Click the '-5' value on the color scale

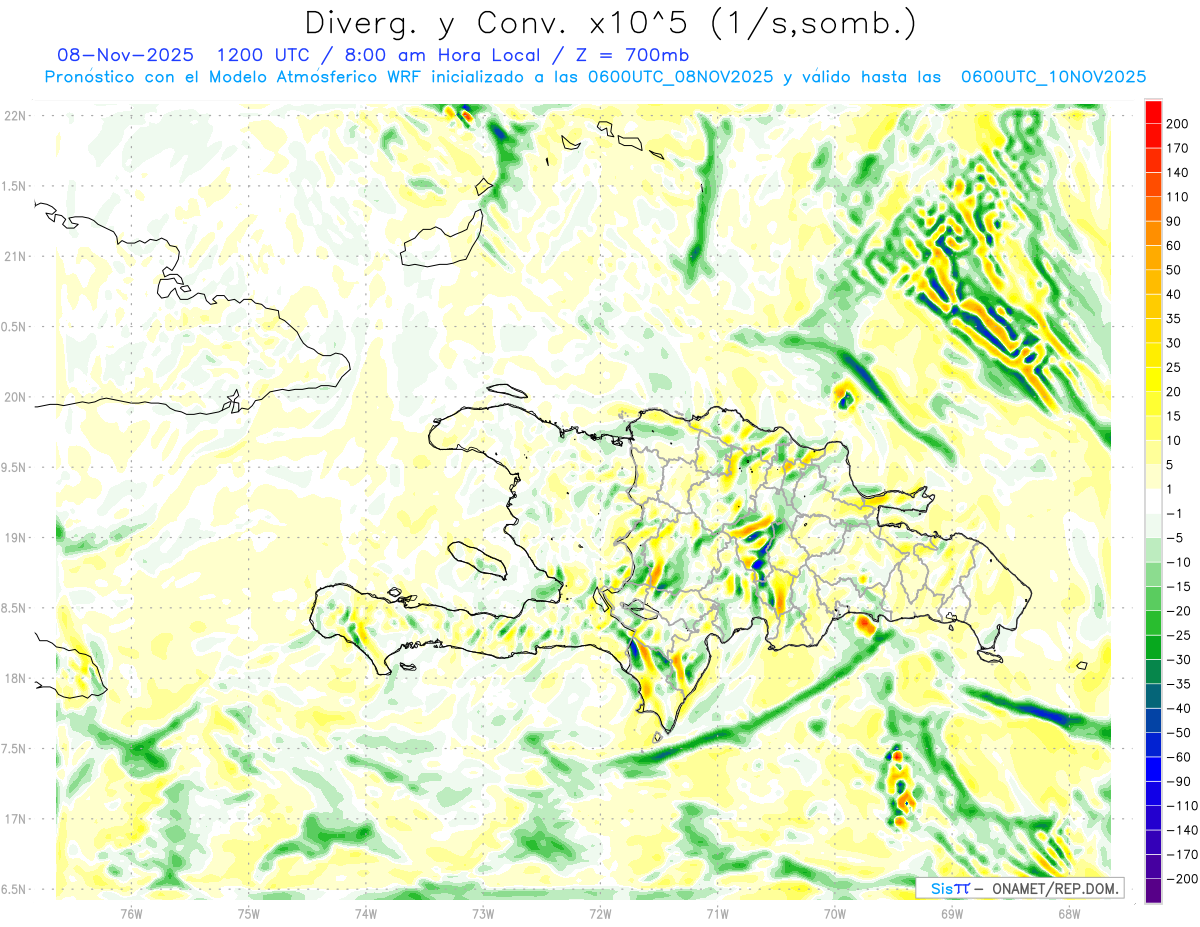(x=1176, y=538)
